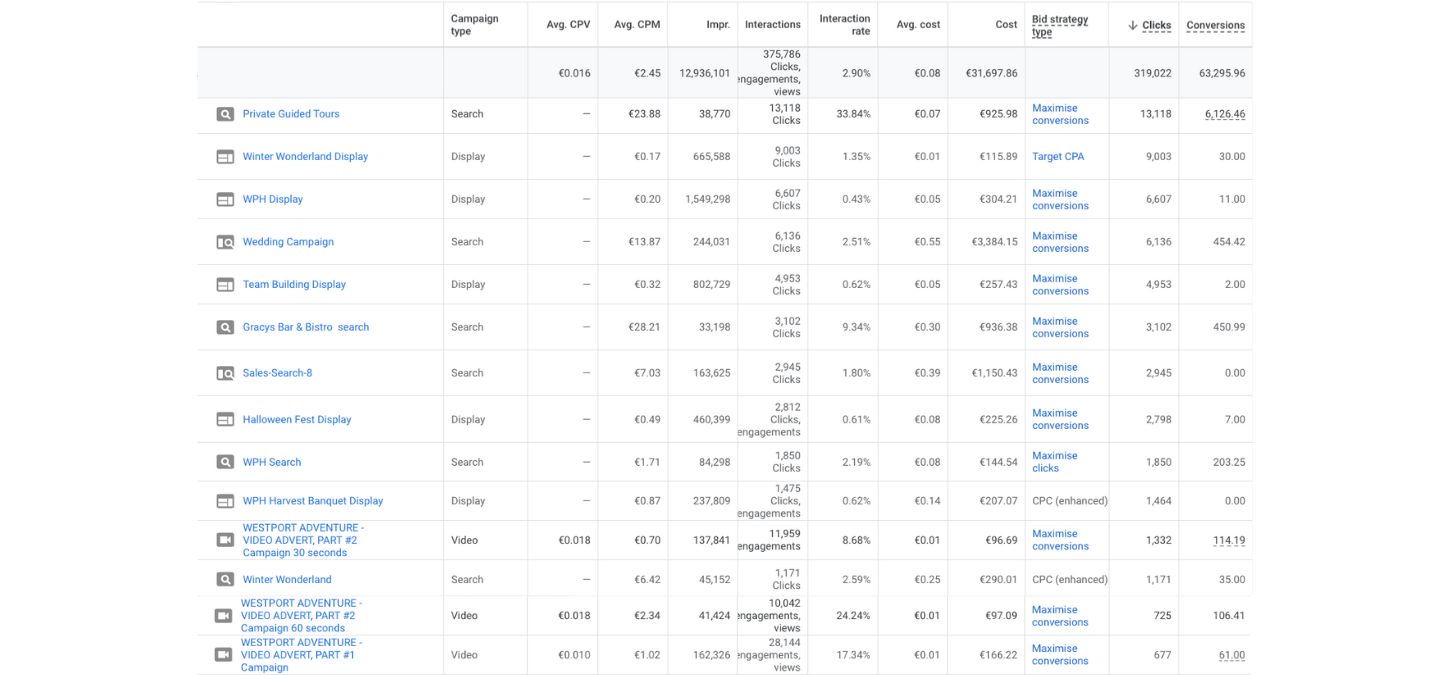Click display campaign icon beside WPH Display
Viewport: 1450px width, 675px height.
pyautogui.click(x=225, y=199)
